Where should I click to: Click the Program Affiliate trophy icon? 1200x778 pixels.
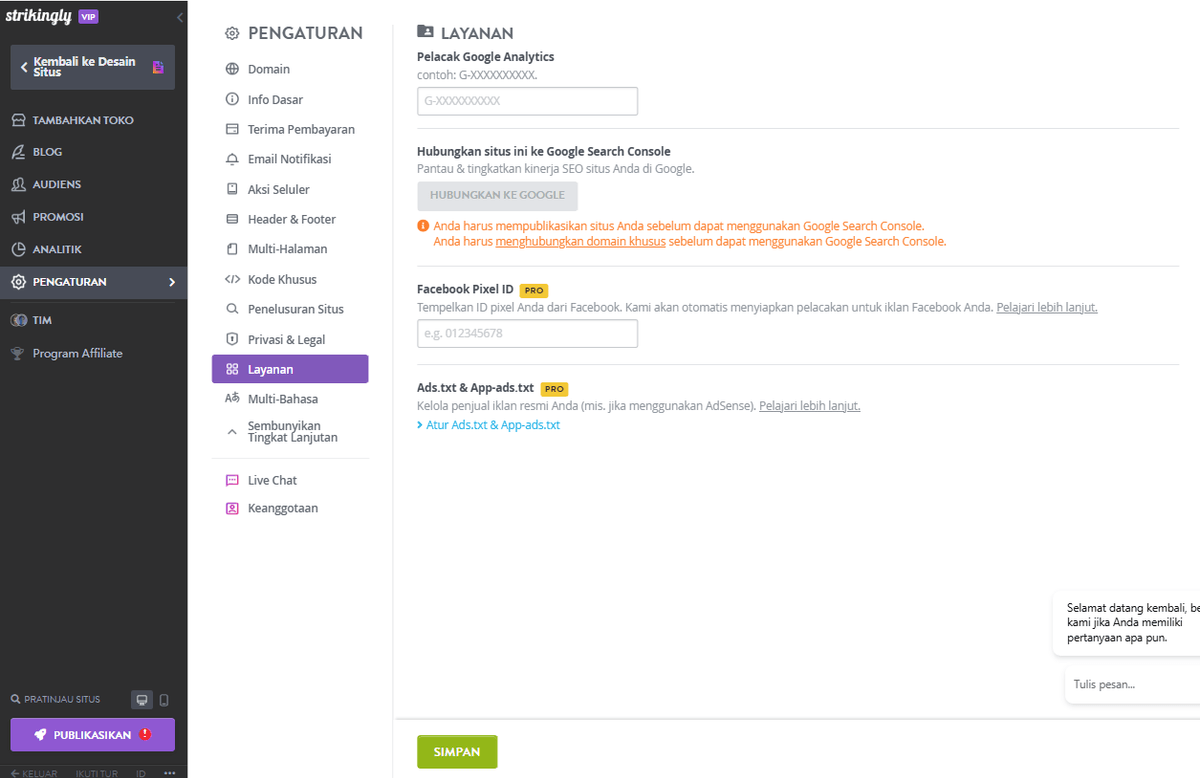coord(18,354)
